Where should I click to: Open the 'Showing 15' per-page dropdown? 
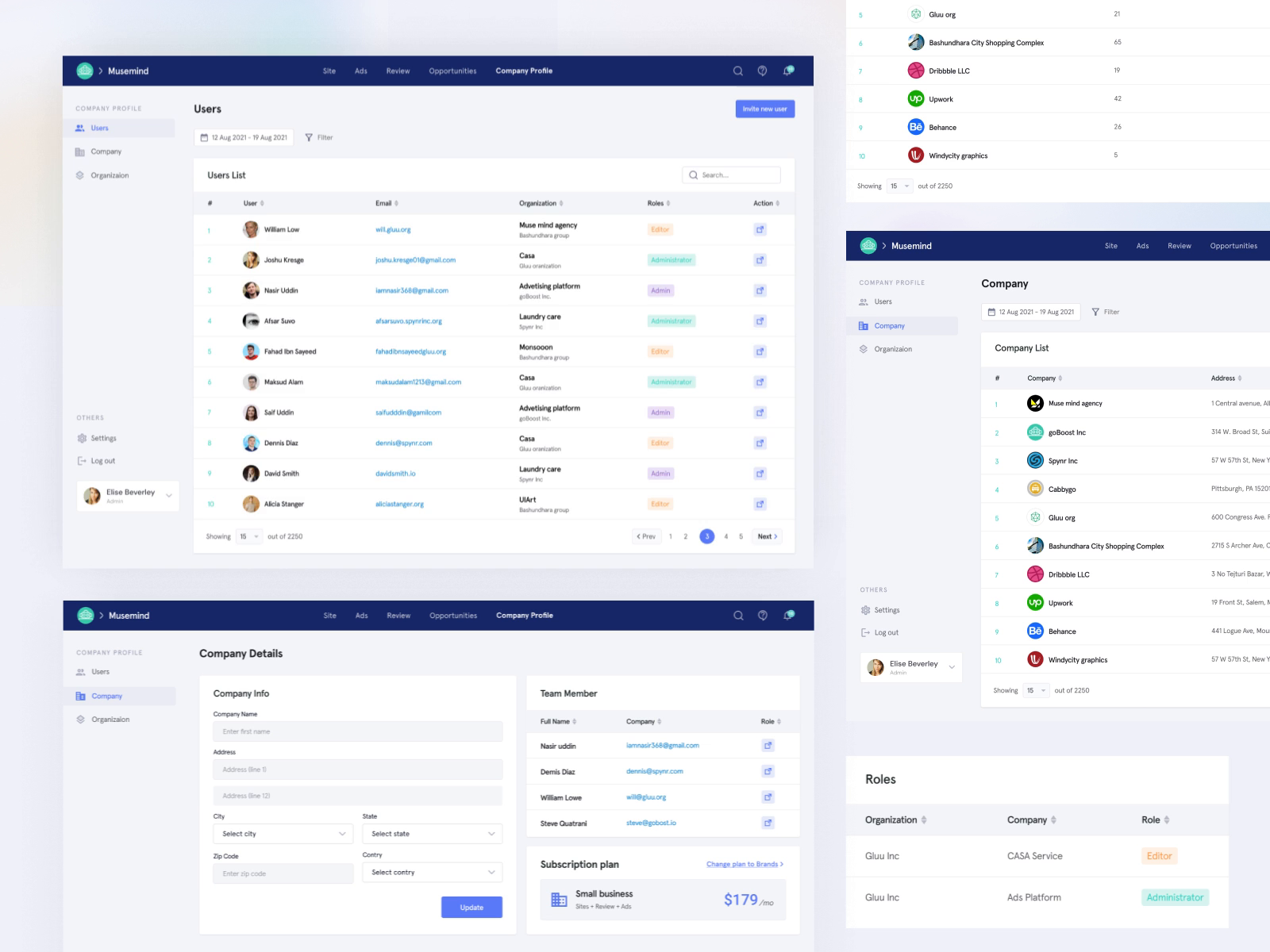pos(249,536)
